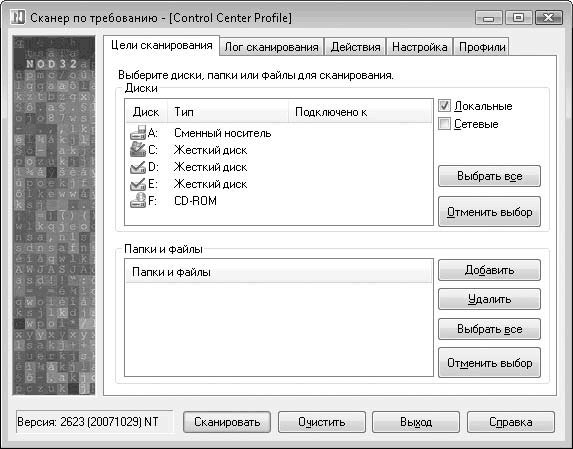Click the NOD32 logo banner image
573x449 pixels.
tap(54, 215)
